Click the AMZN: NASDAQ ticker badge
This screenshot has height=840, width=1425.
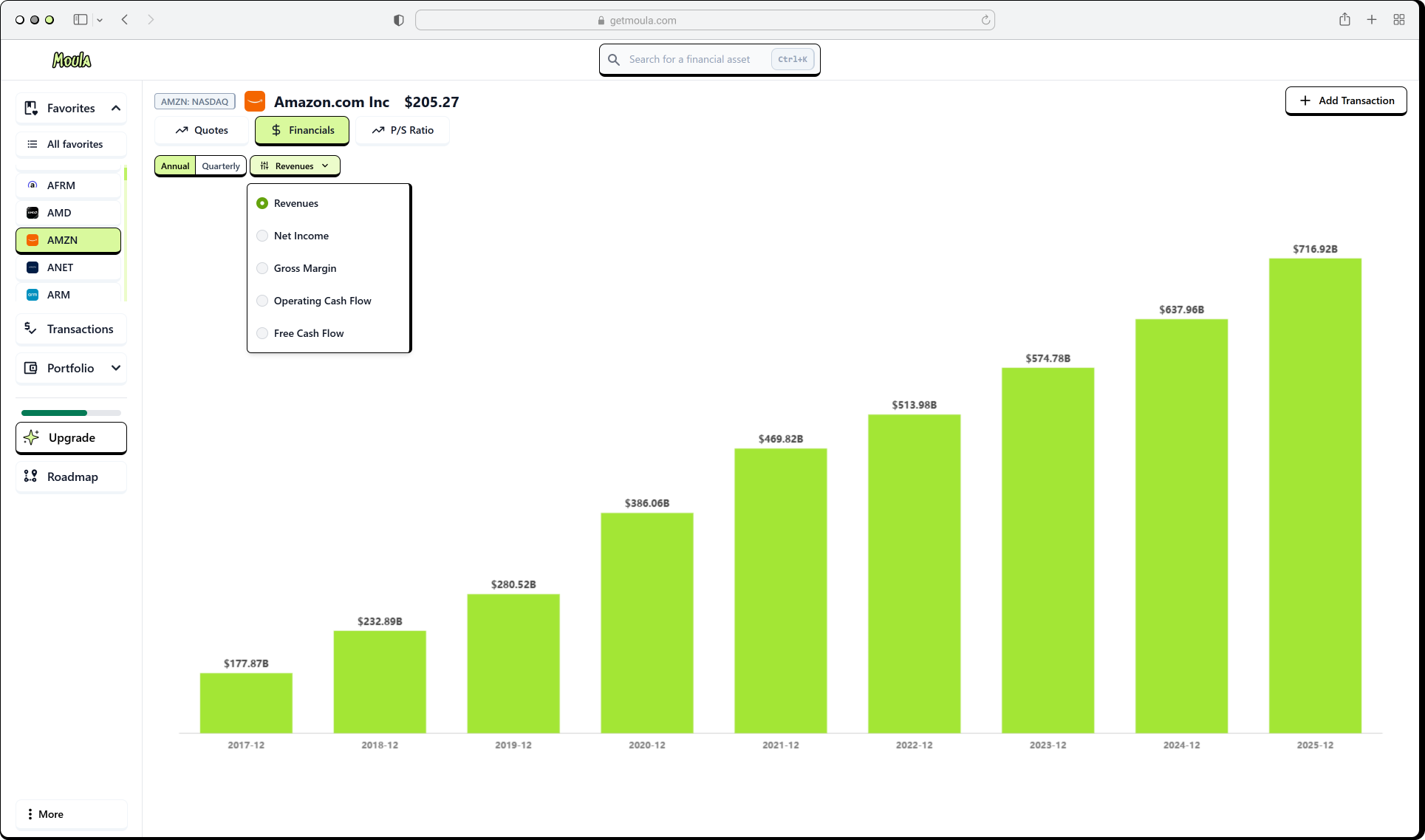point(195,101)
